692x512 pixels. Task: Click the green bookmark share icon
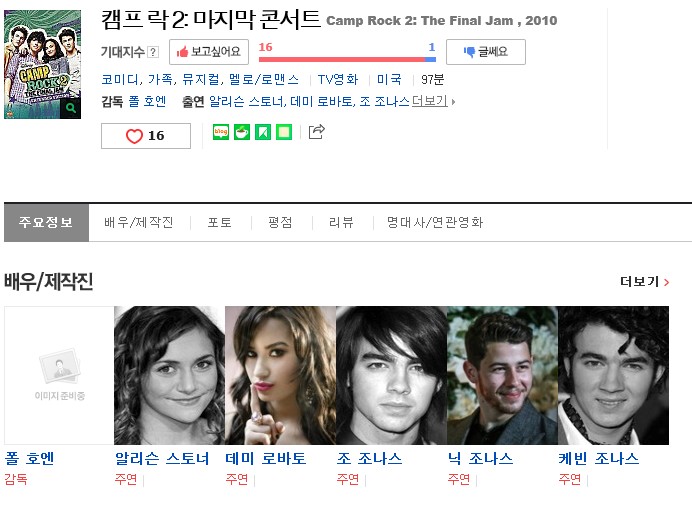point(263,132)
